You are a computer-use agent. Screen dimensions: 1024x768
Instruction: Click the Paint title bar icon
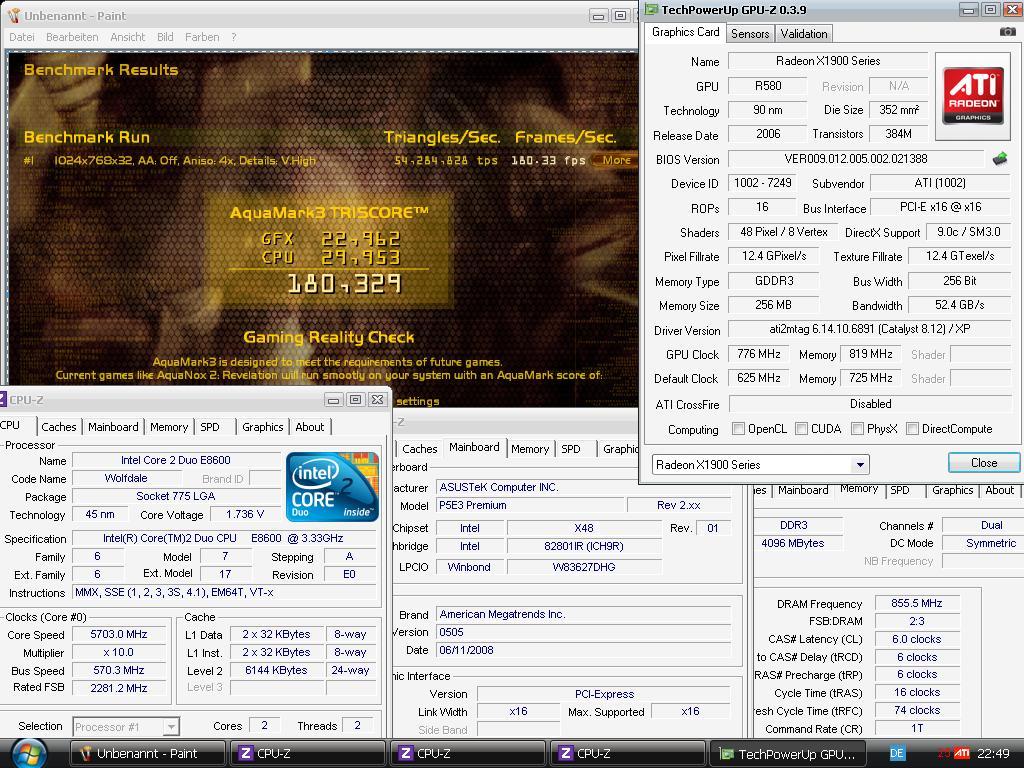14,15
